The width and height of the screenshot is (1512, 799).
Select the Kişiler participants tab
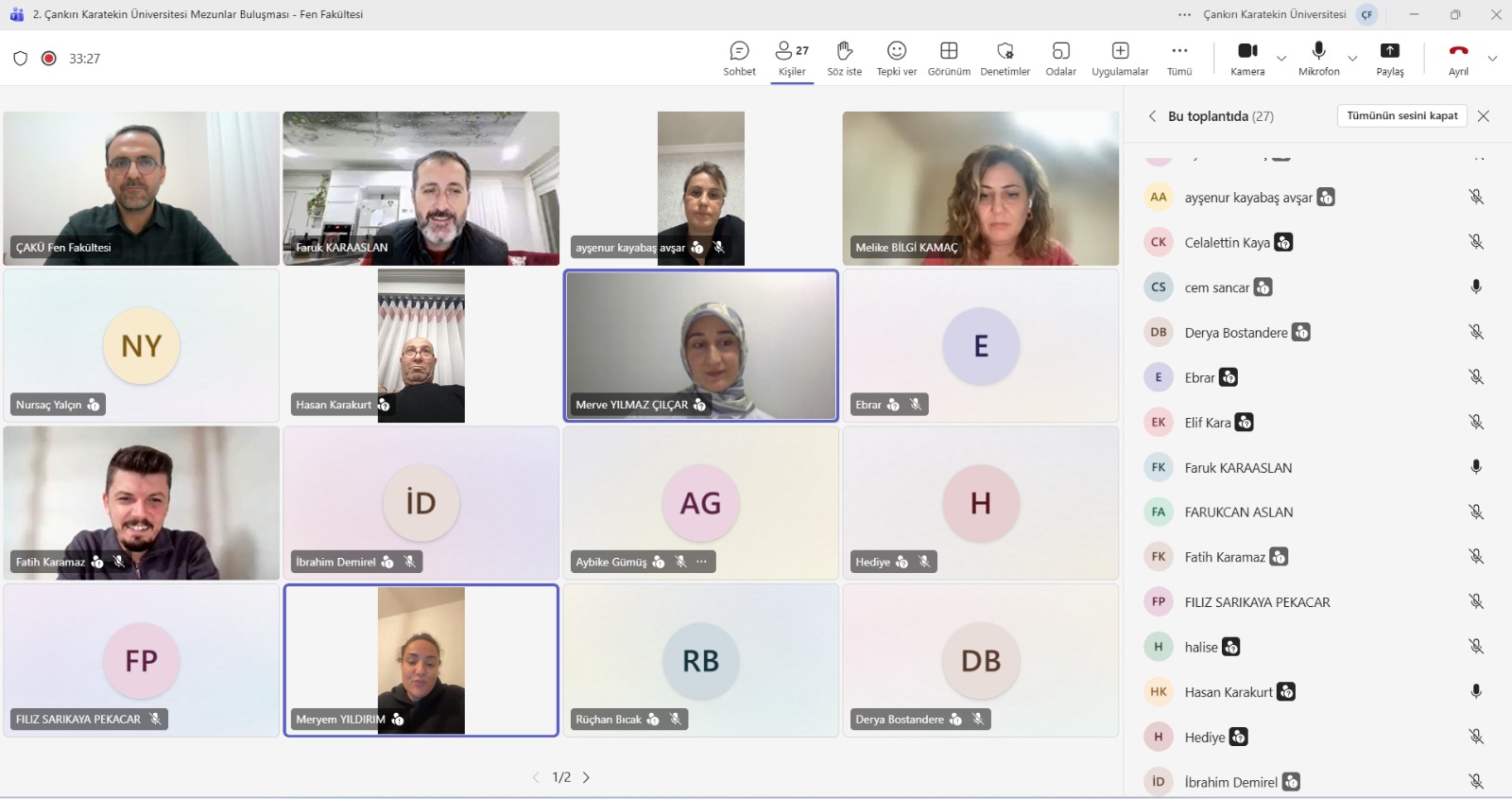click(x=792, y=58)
